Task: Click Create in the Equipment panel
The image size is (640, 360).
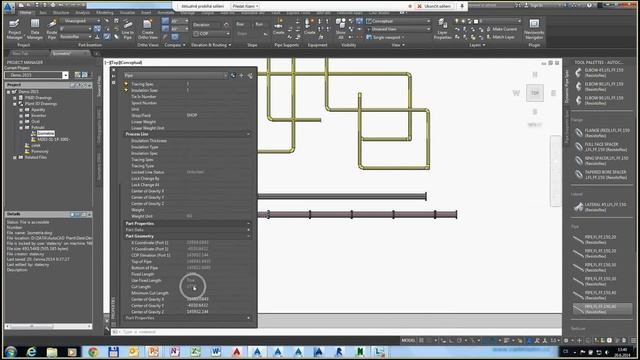Action: 309,27
